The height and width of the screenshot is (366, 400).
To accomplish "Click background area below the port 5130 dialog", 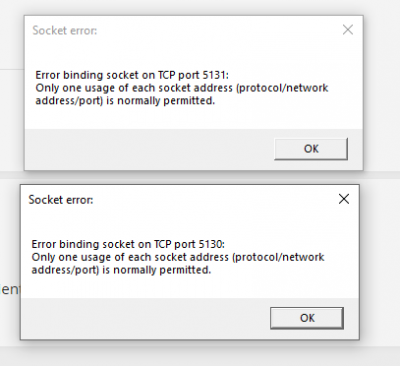I will 200,354.
